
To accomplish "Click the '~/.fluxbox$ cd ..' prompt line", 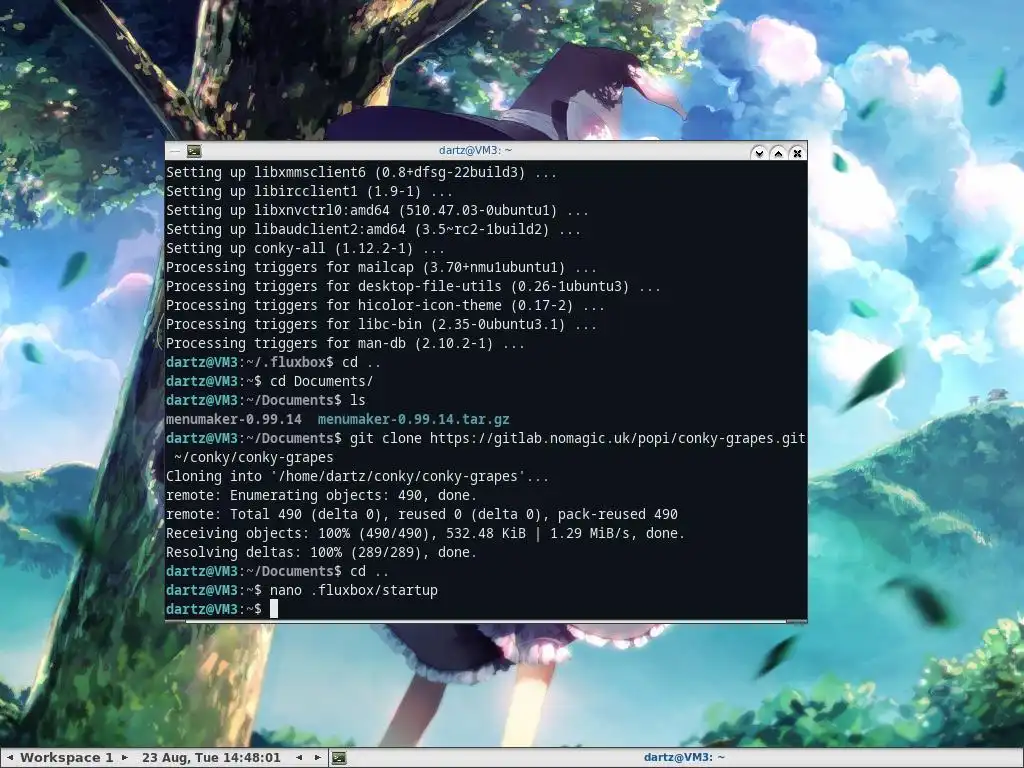I will [x=273, y=362].
